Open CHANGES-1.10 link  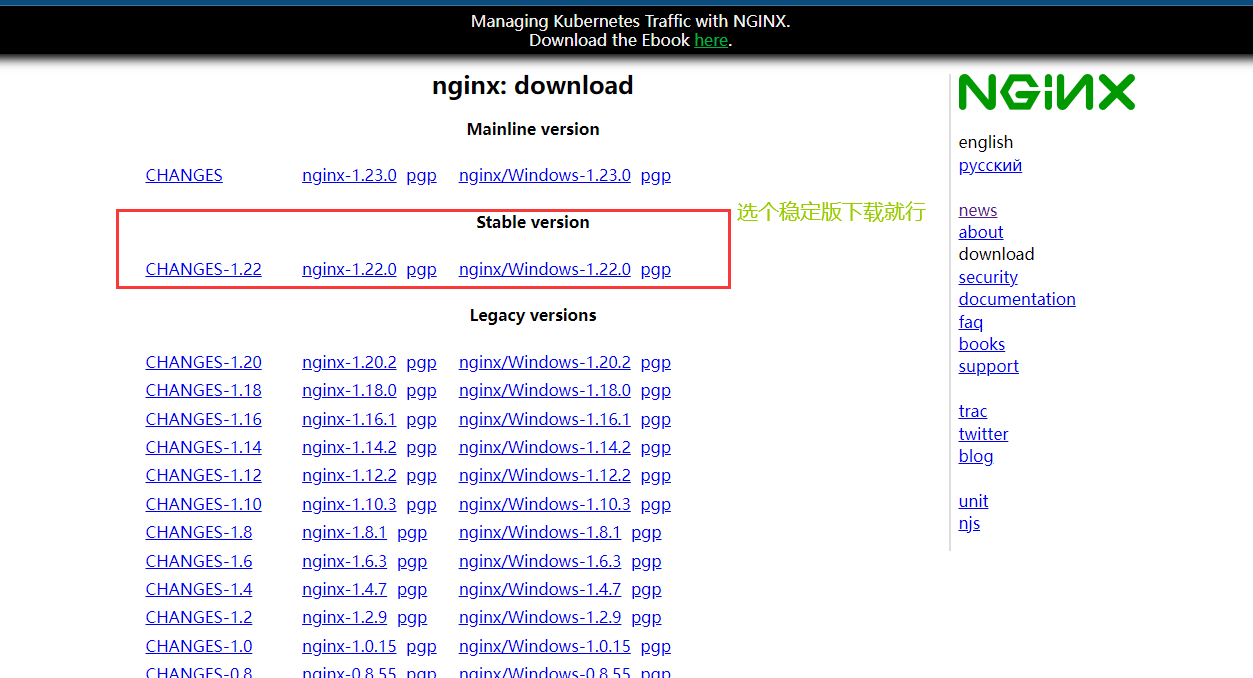tap(204, 504)
